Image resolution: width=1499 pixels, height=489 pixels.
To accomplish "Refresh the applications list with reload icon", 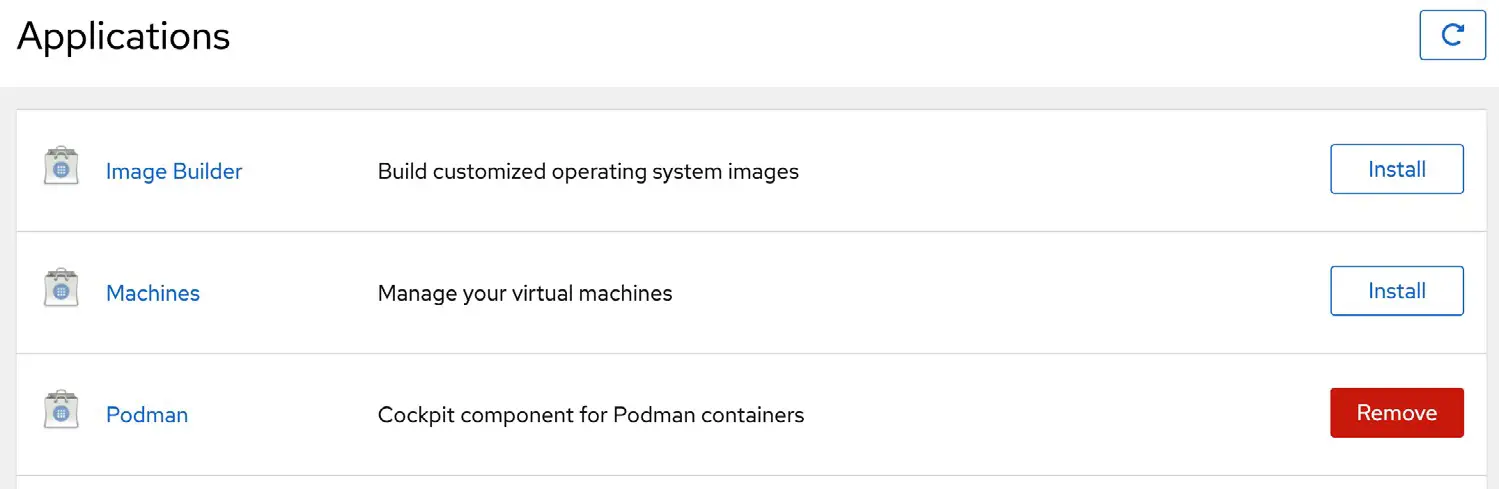I will (1452, 35).
